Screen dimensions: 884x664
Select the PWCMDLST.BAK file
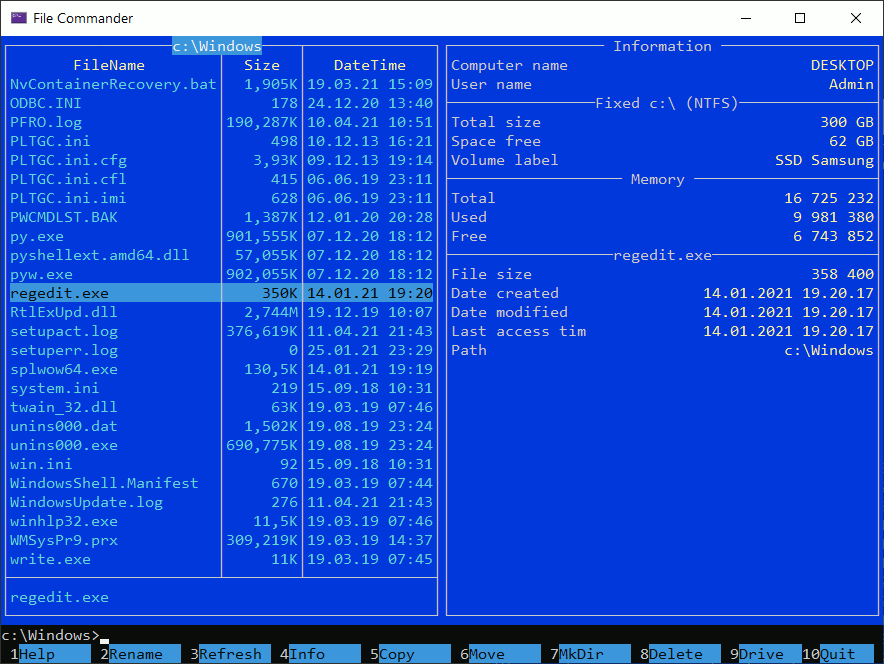64,217
